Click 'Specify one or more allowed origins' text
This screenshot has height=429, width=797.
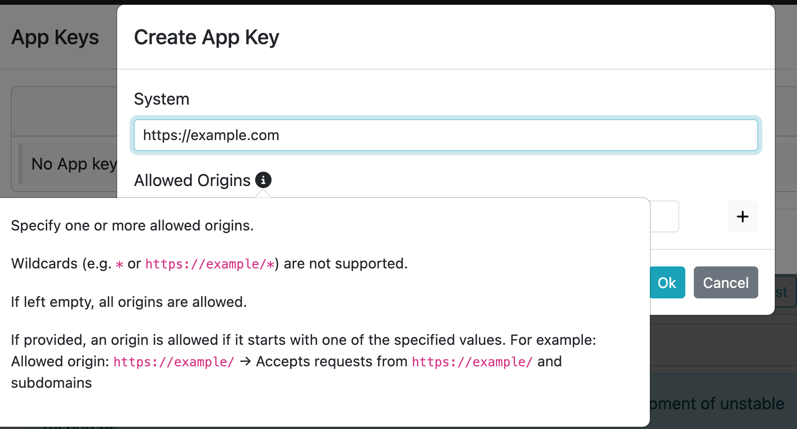point(132,226)
